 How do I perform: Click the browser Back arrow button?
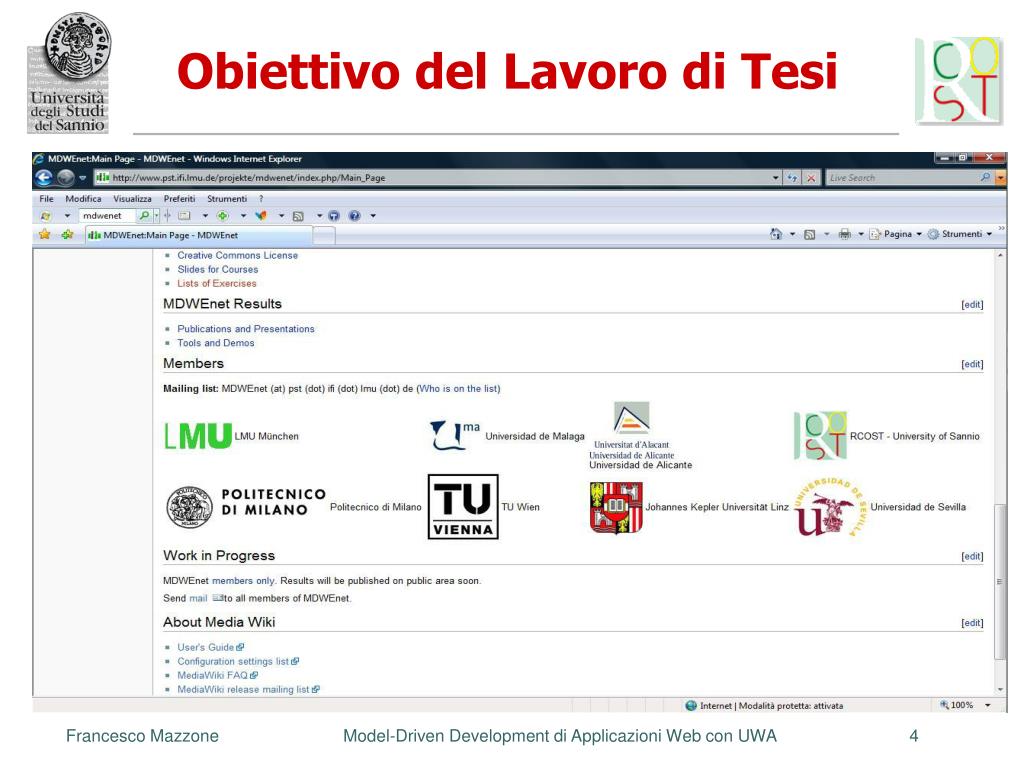pyautogui.click(x=44, y=178)
